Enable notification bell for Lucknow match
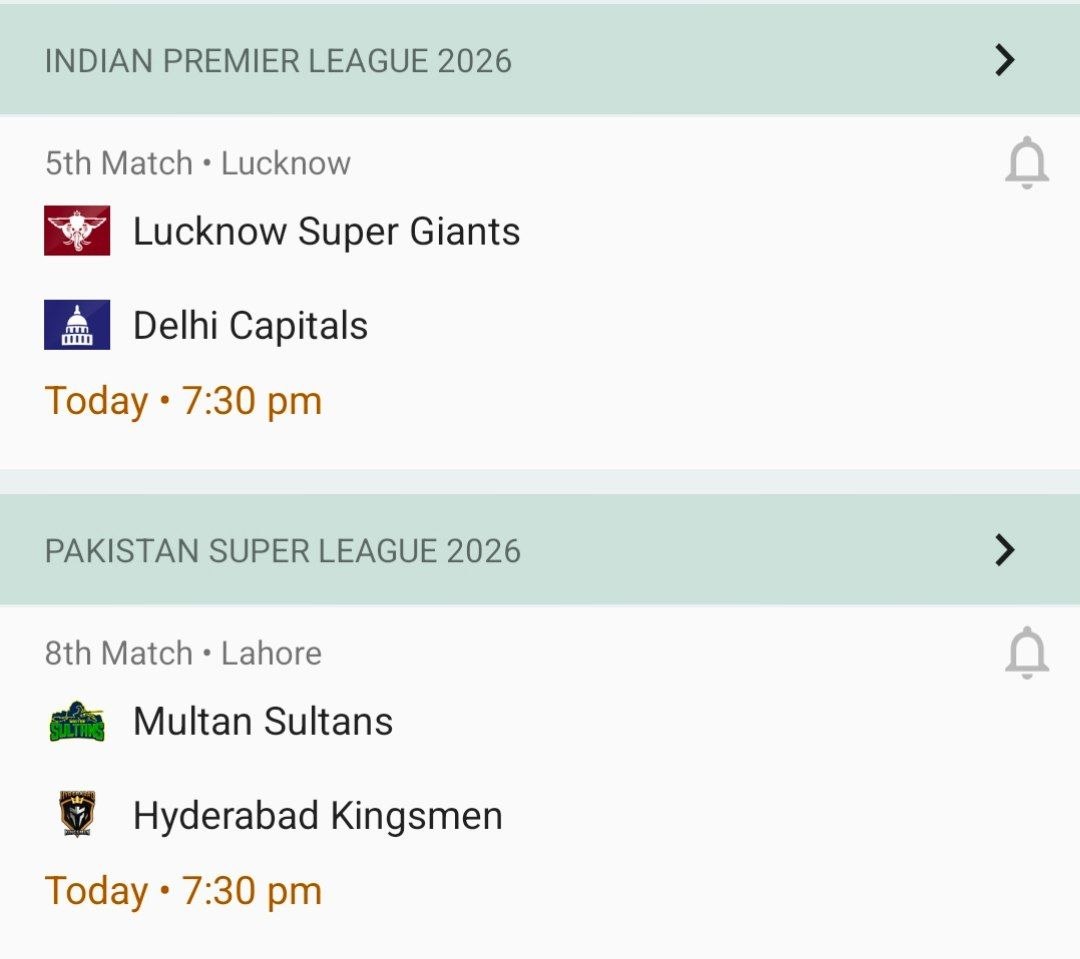Viewport: 1080px width, 959px height. tap(1026, 164)
